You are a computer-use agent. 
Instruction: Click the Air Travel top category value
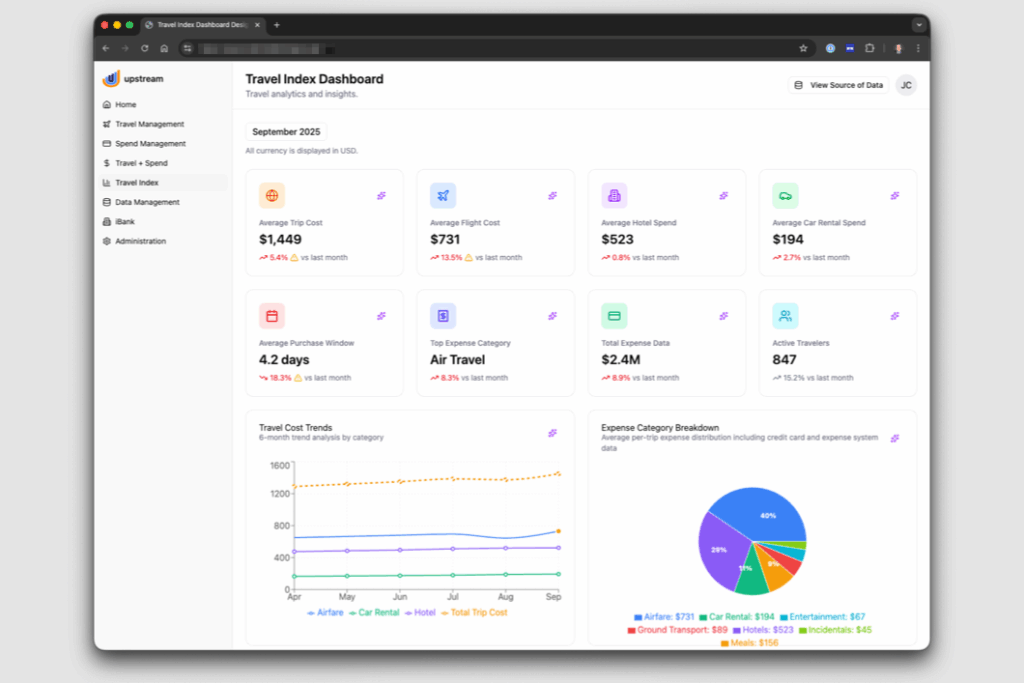tap(457, 360)
